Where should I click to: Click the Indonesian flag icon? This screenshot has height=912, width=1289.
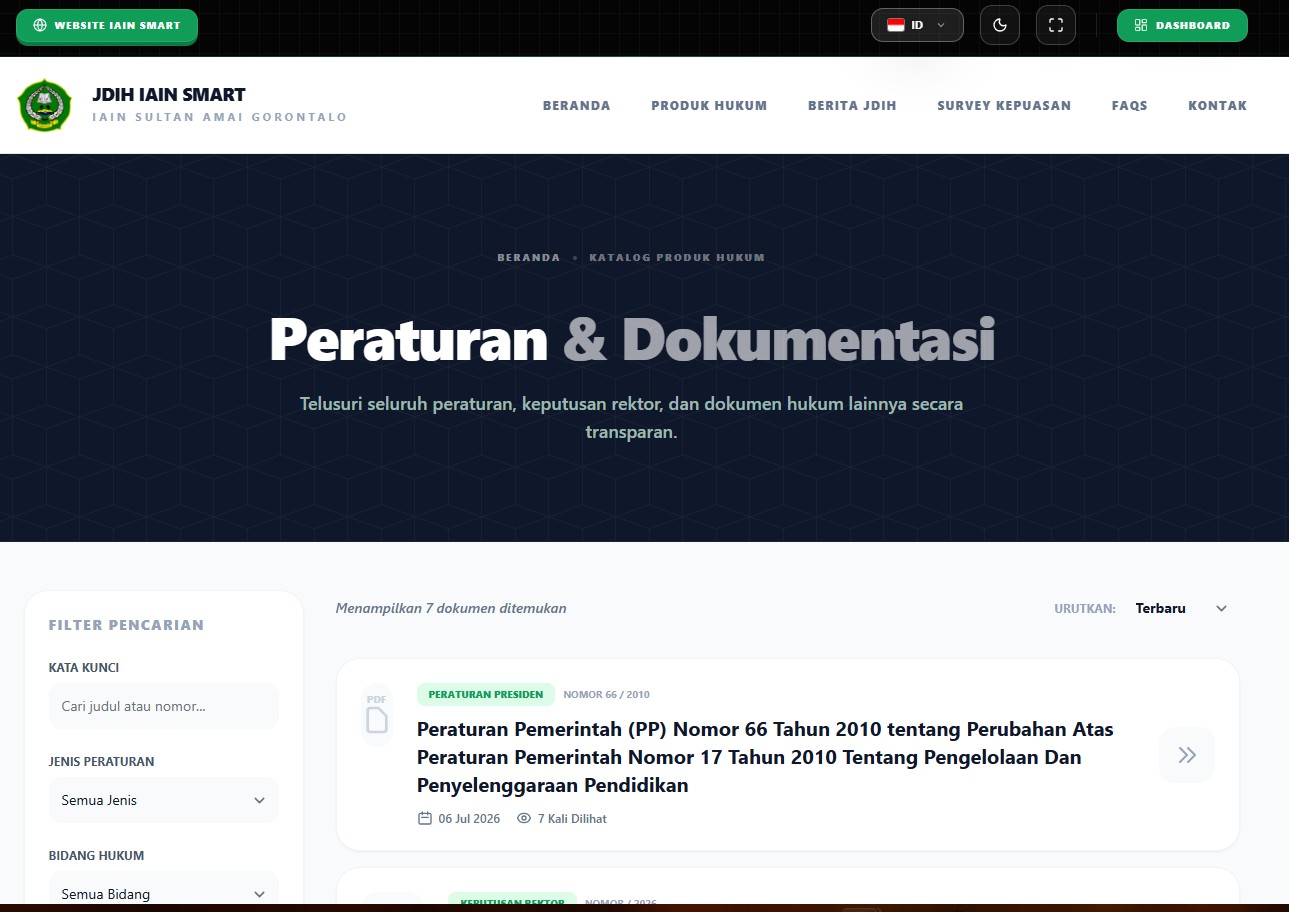coord(896,25)
